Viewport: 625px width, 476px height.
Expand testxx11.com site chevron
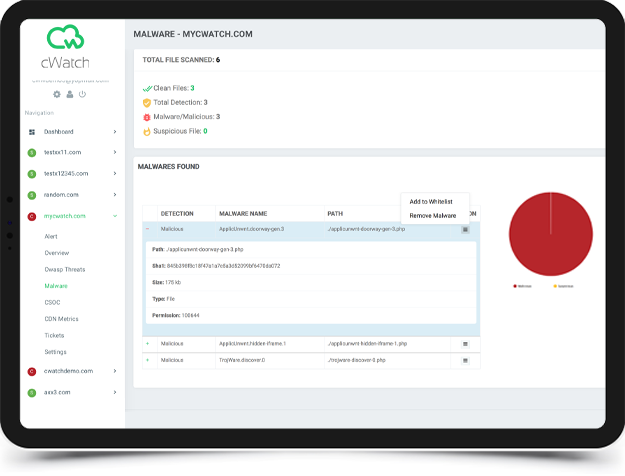click(x=115, y=152)
